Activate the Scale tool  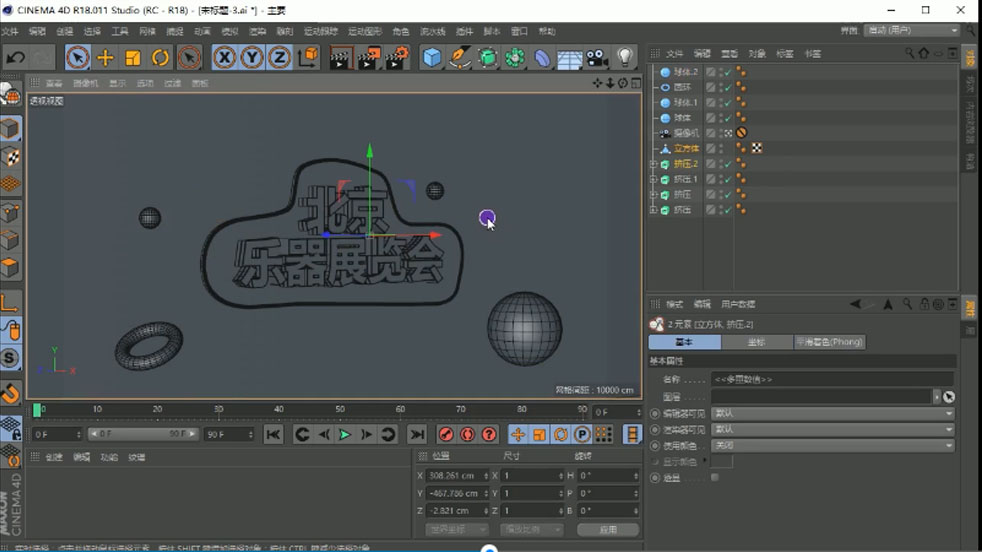pyautogui.click(x=133, y=58)
